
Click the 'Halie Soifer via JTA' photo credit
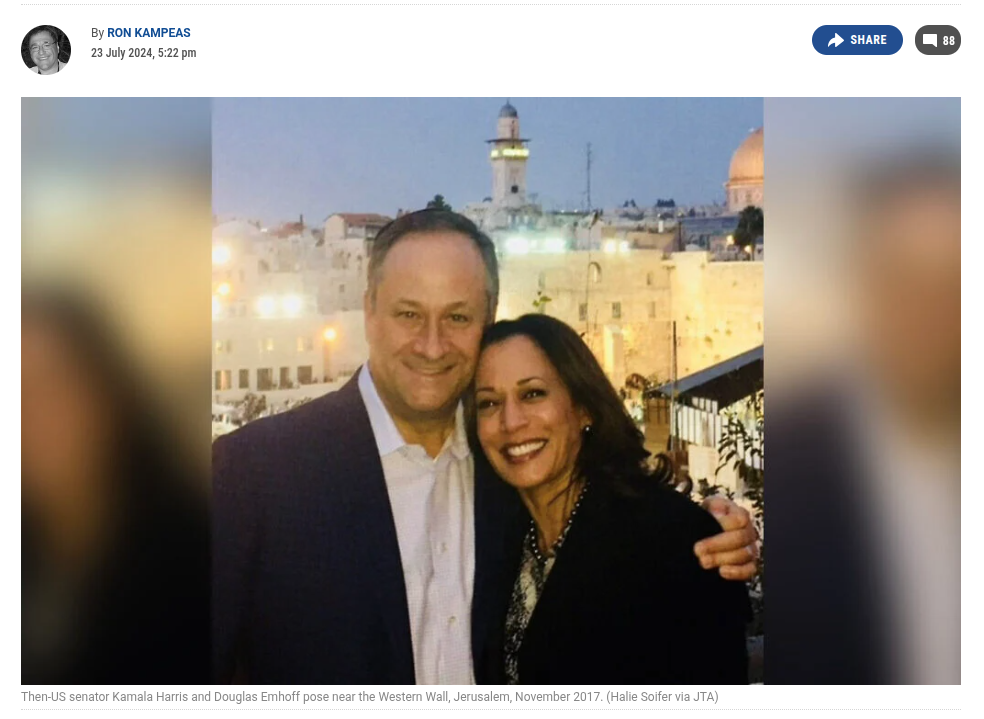(x=662, y=696)
